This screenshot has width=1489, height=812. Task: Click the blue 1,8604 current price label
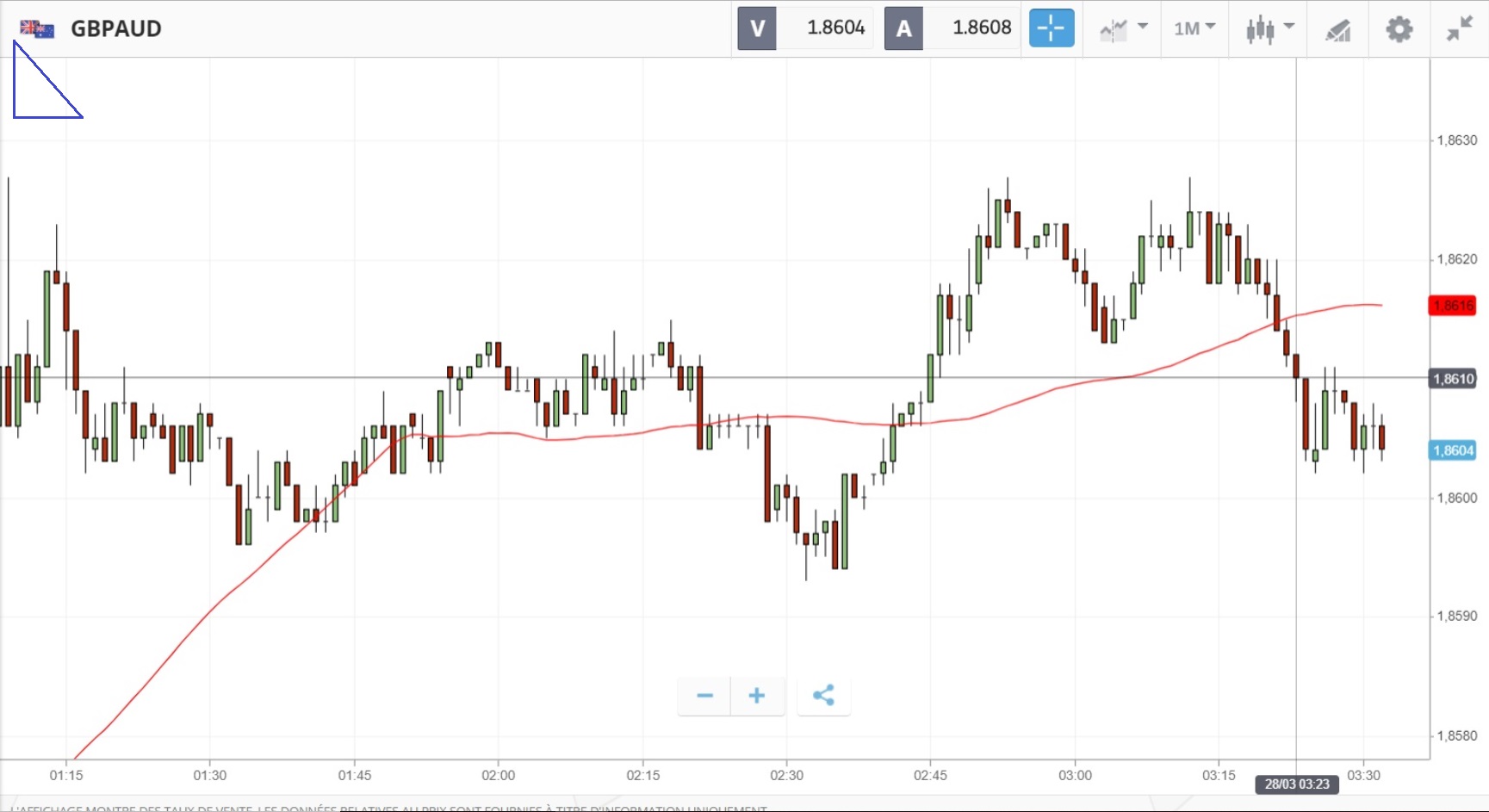click(1452, 450)
